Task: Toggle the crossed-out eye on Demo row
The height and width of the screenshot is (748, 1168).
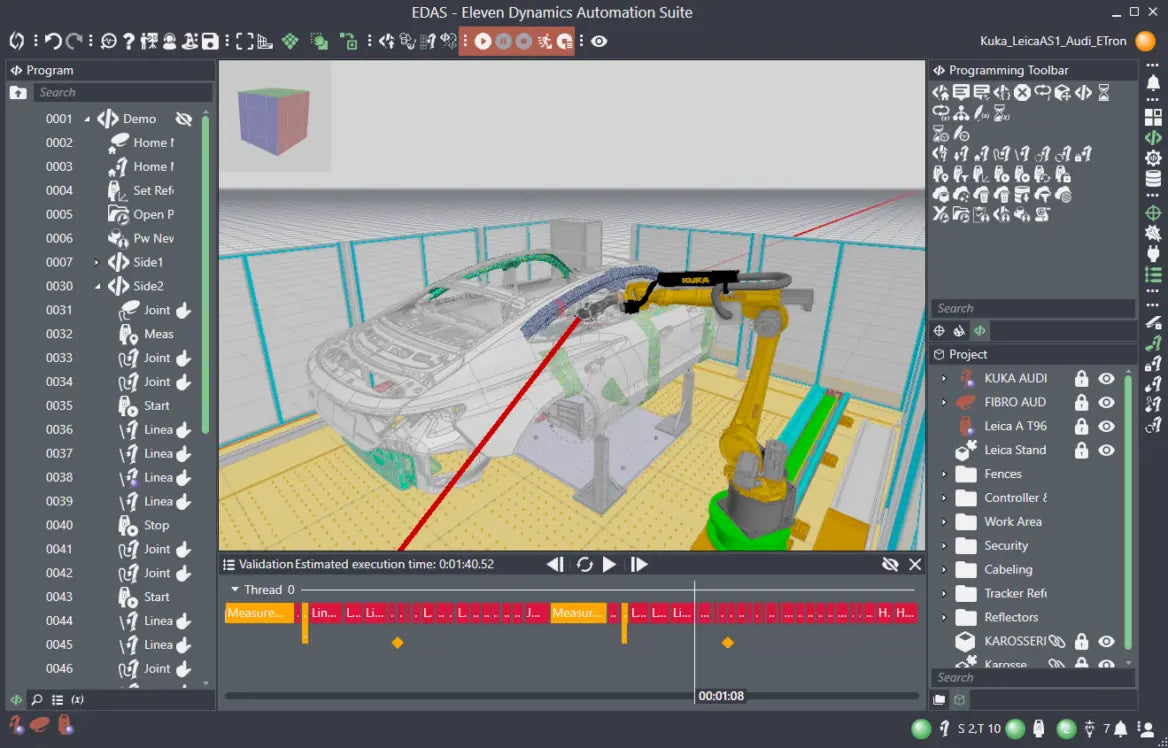Action: [183, 119]
